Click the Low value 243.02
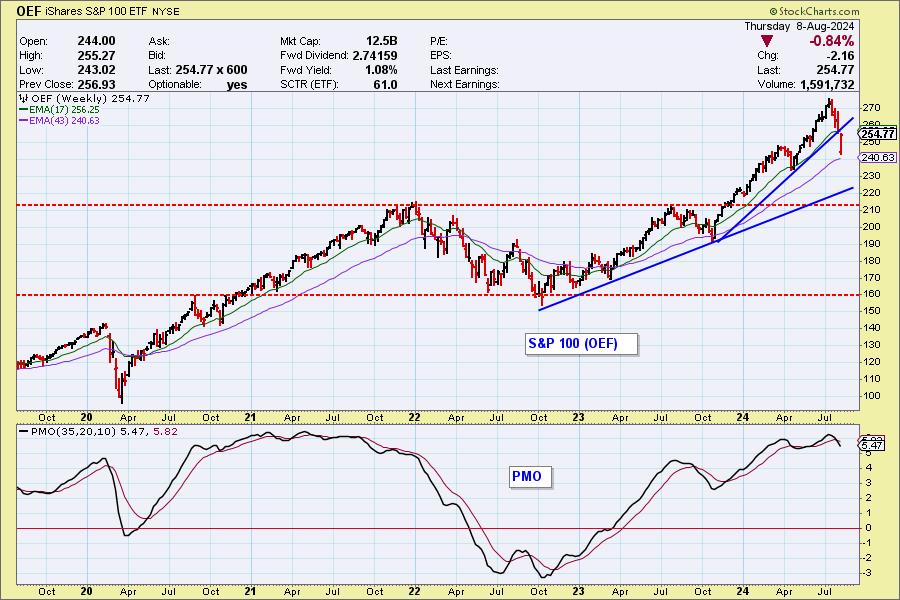The image size is (900, 600). (96, 70)
